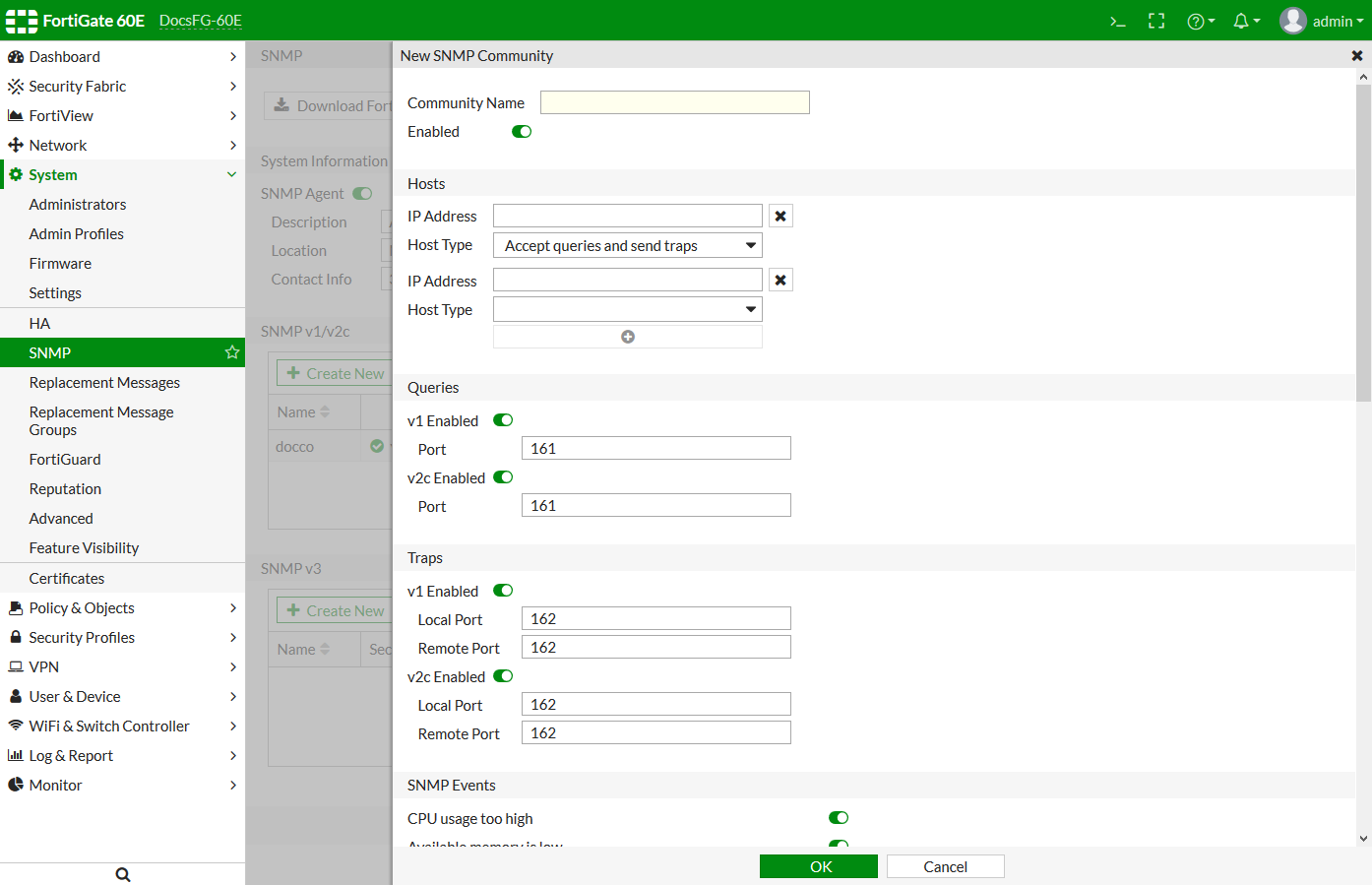Disable the v1 Enabled queries toggle
Viewport: 1372px width, 885px height.
coord(502,419)
